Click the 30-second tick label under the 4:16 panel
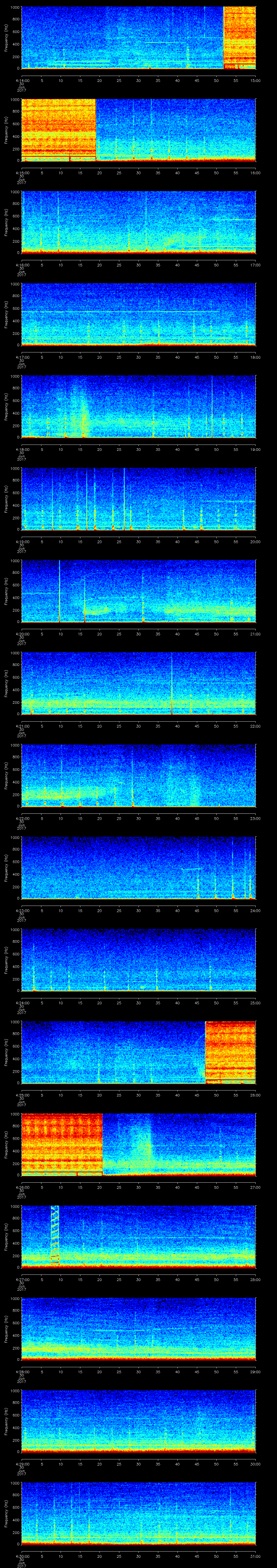This screenshot has width=277, height=1568. coord(138,265)
